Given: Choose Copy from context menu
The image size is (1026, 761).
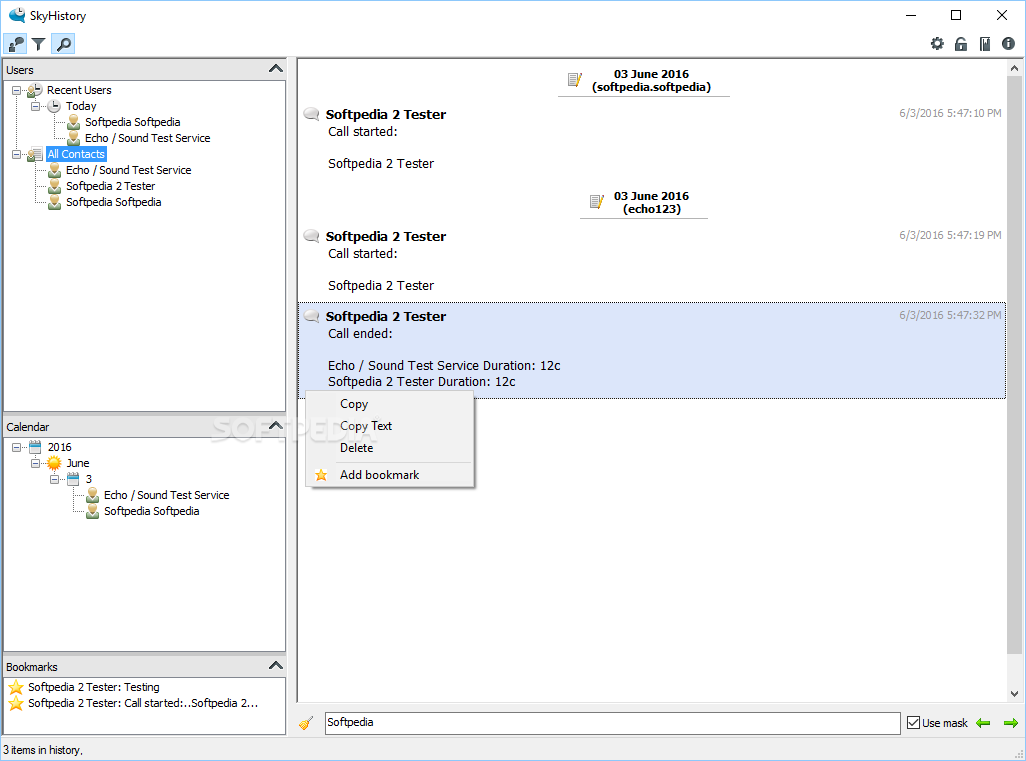Looking at the screenshot, I should pyautogui.click(x=390, y=404).
